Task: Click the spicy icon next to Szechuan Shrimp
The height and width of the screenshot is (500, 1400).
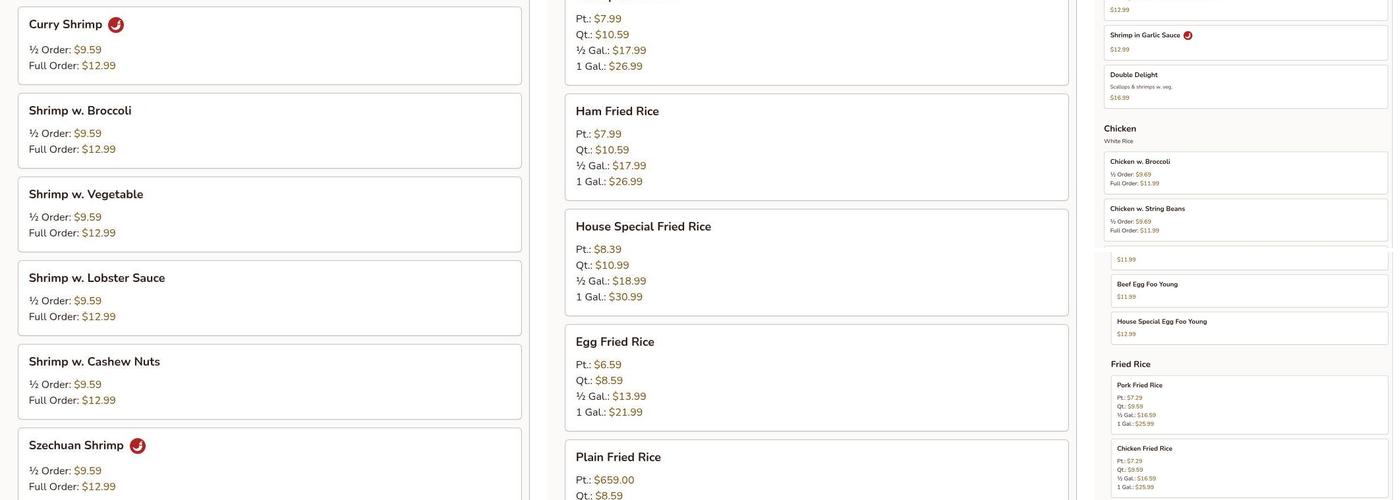Action: [x=138, y=446]
